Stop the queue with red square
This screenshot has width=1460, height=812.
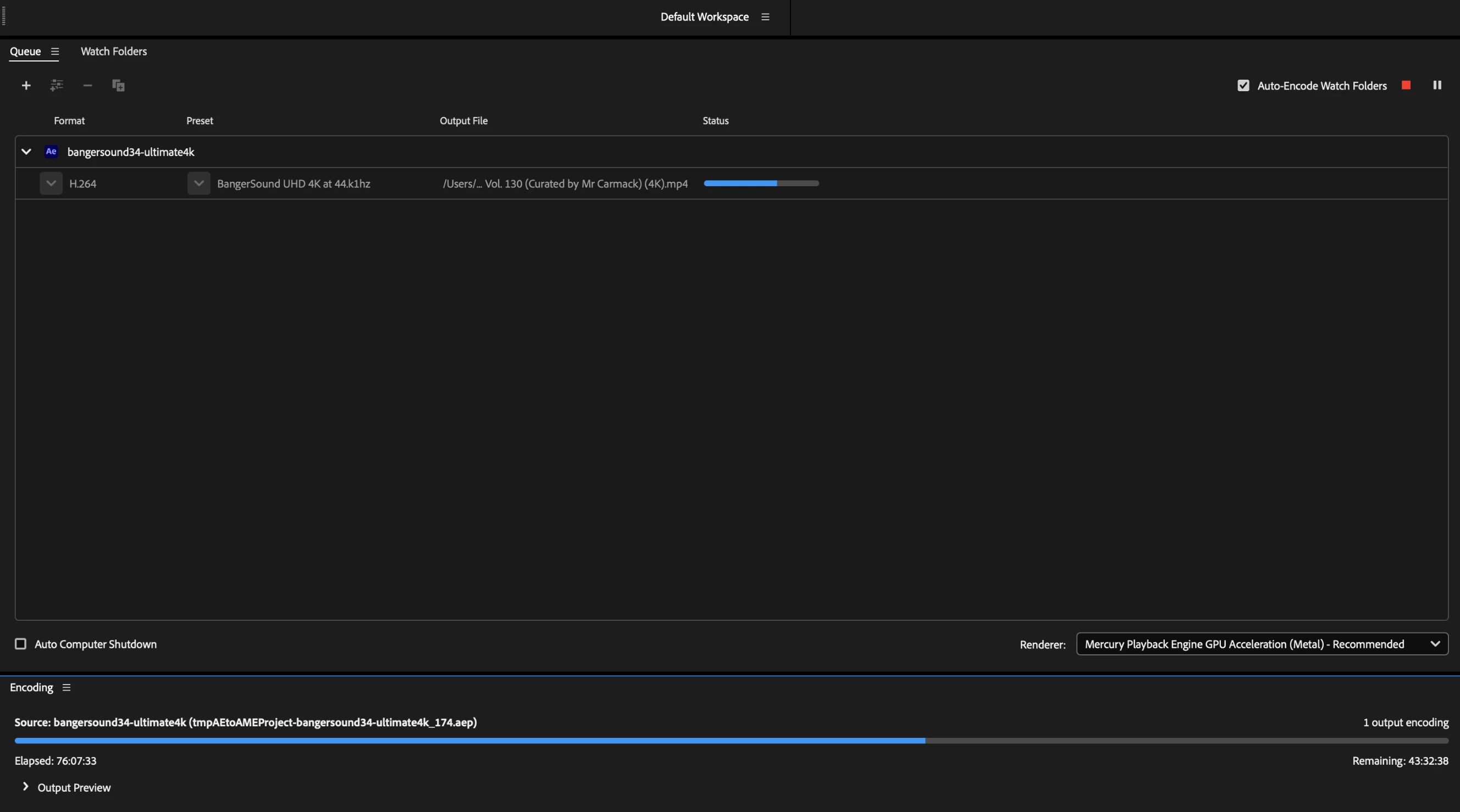(x=1406, y=85)
